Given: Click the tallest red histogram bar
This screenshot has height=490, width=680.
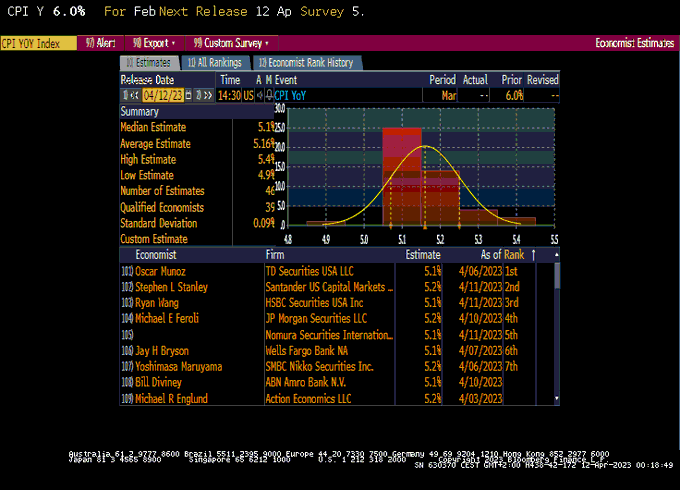Looking at the screenshot, I should point(402,175).
